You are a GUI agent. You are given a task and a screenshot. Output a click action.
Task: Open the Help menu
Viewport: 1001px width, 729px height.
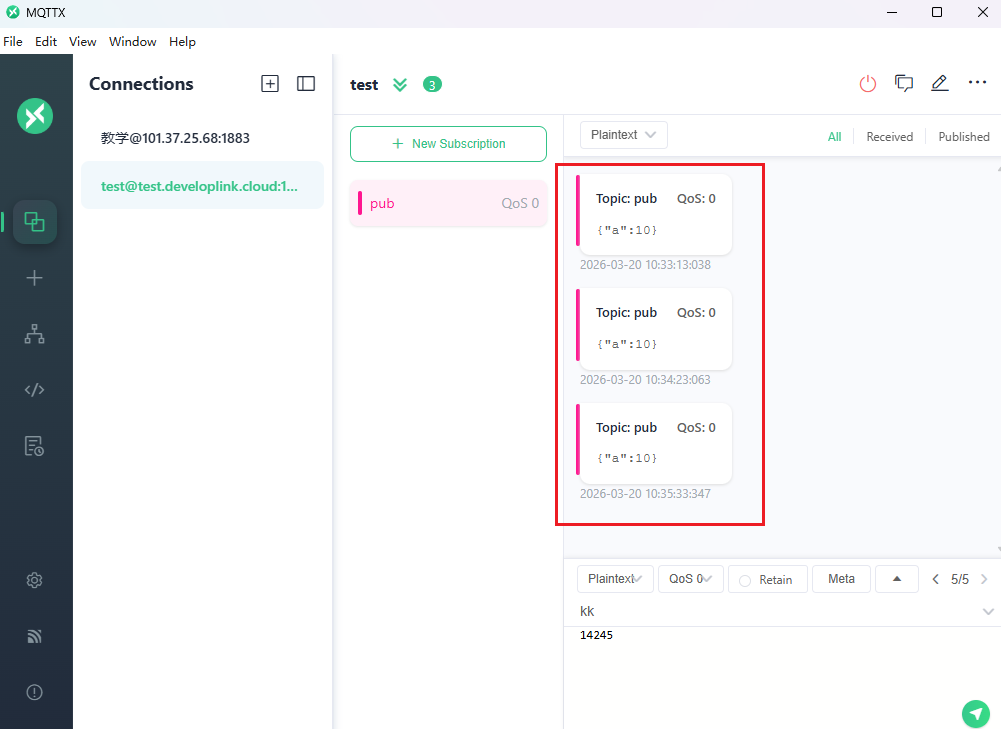182,42
